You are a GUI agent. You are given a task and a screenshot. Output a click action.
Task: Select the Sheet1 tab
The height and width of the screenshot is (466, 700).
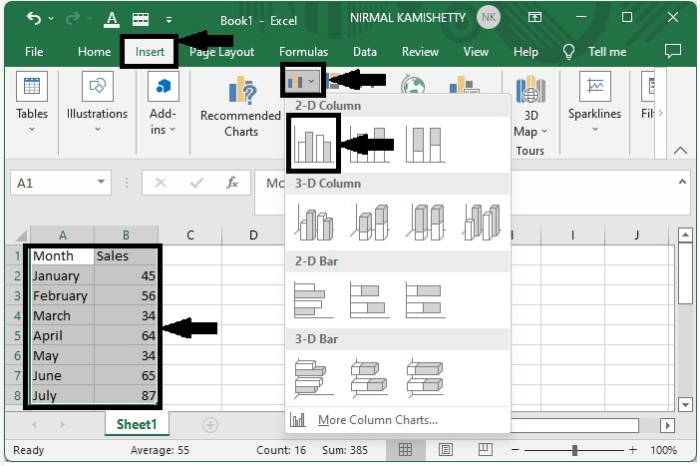[x=137, y=424]
